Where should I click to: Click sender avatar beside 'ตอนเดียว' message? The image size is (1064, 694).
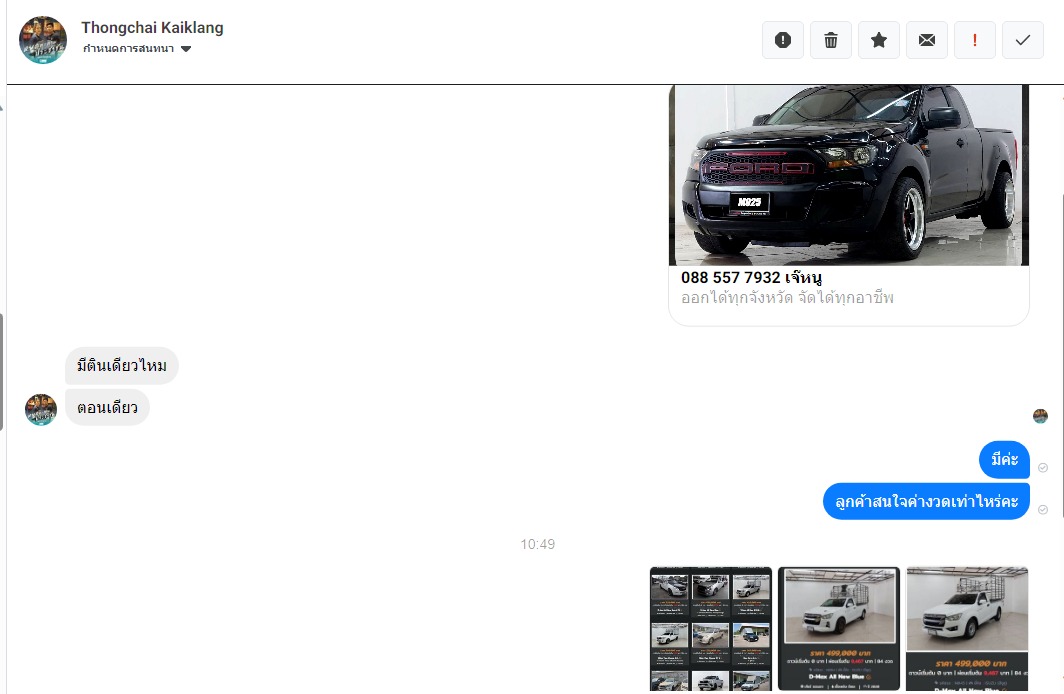(41, 409)
